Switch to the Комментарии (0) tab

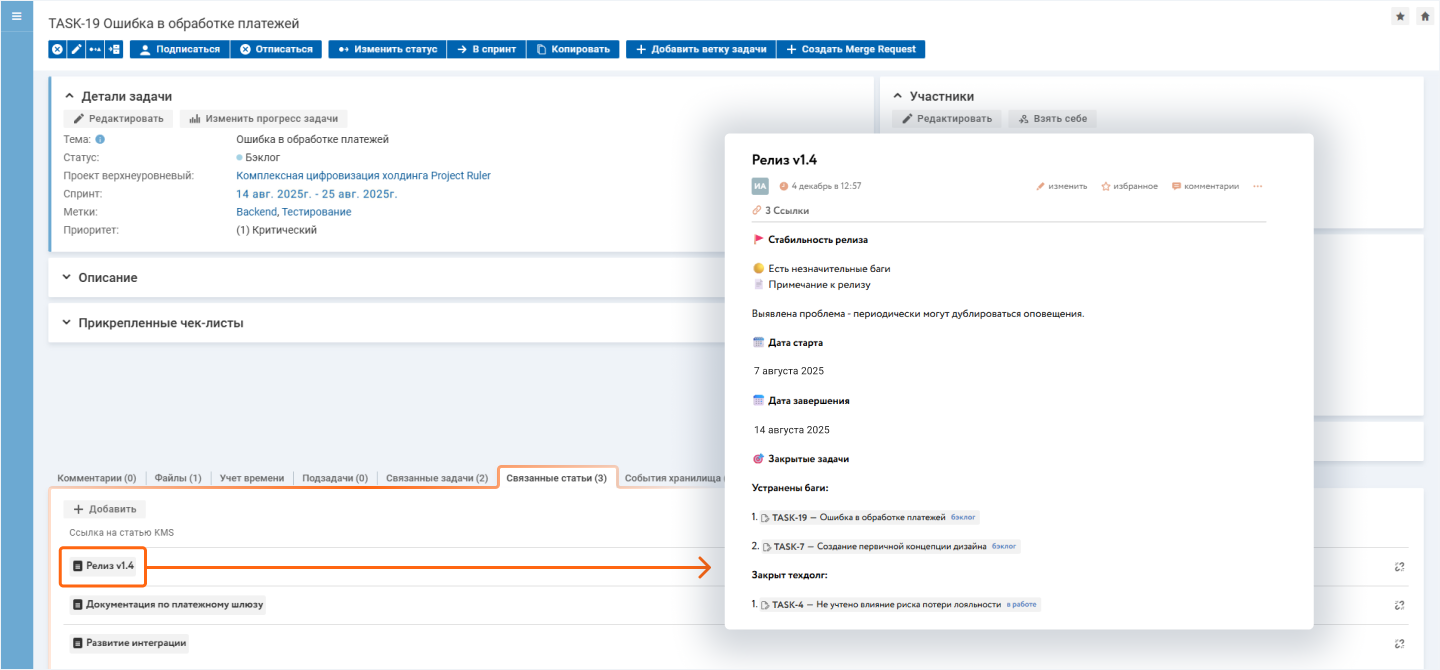click(97, 478)
